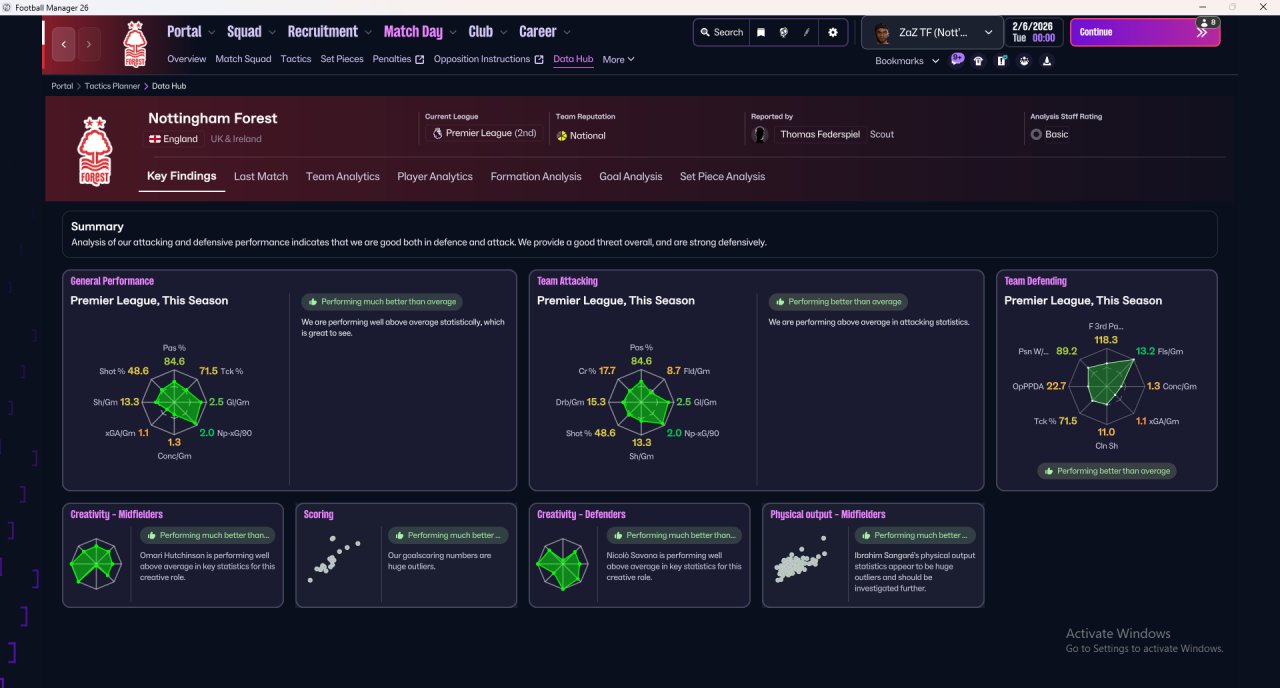Expand the Squad menu chevron
This screenshot has width=1280, height=688.
271,32
